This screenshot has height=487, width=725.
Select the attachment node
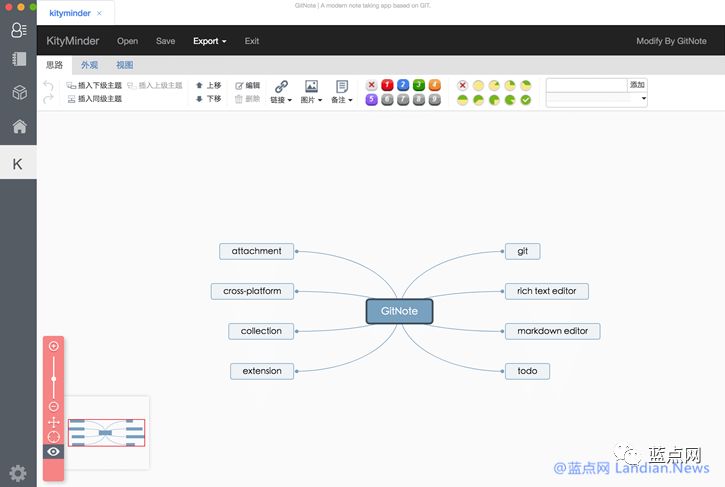257,251
